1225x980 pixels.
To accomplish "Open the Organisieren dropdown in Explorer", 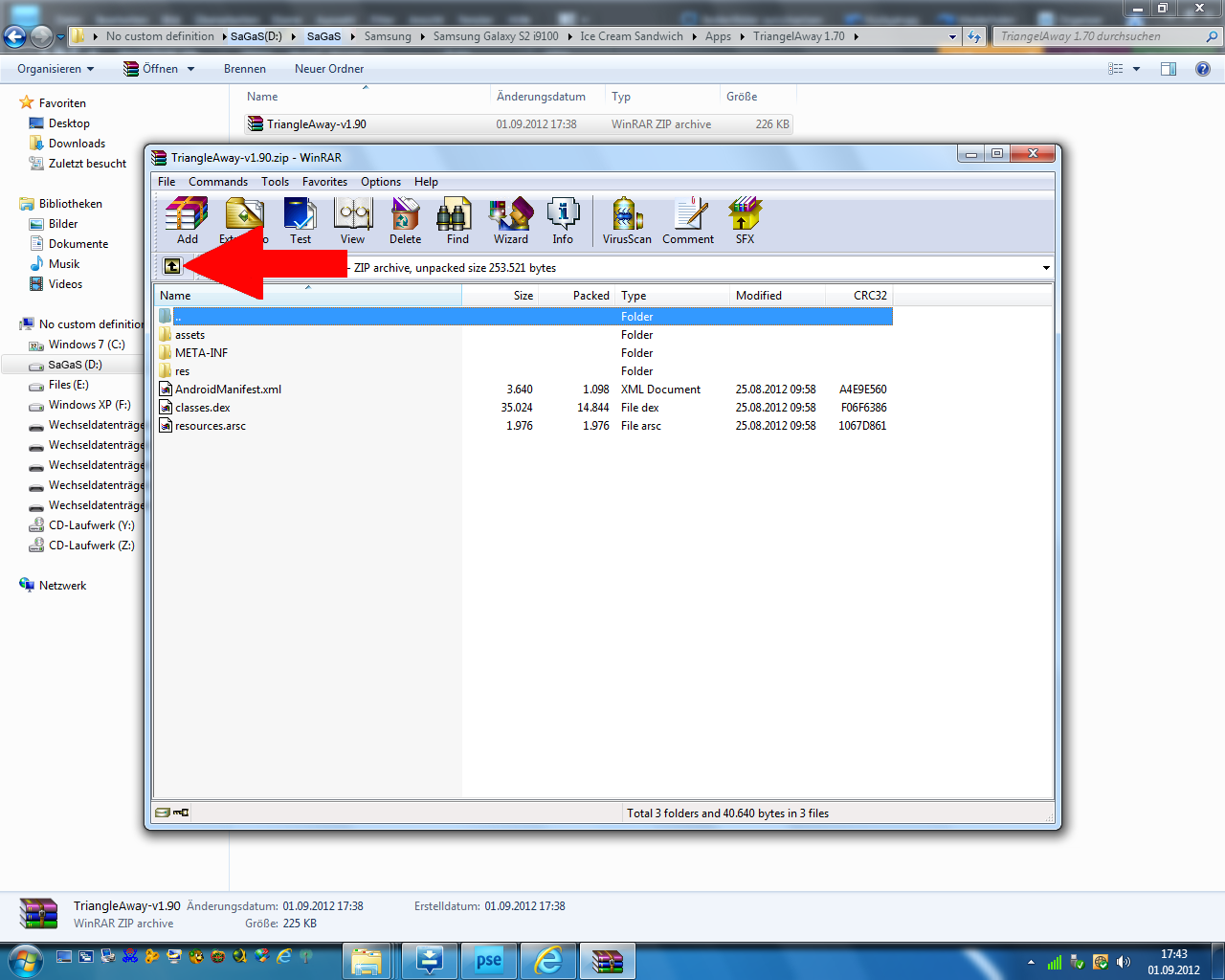I will pyautogui.click(x=56, y=69).
